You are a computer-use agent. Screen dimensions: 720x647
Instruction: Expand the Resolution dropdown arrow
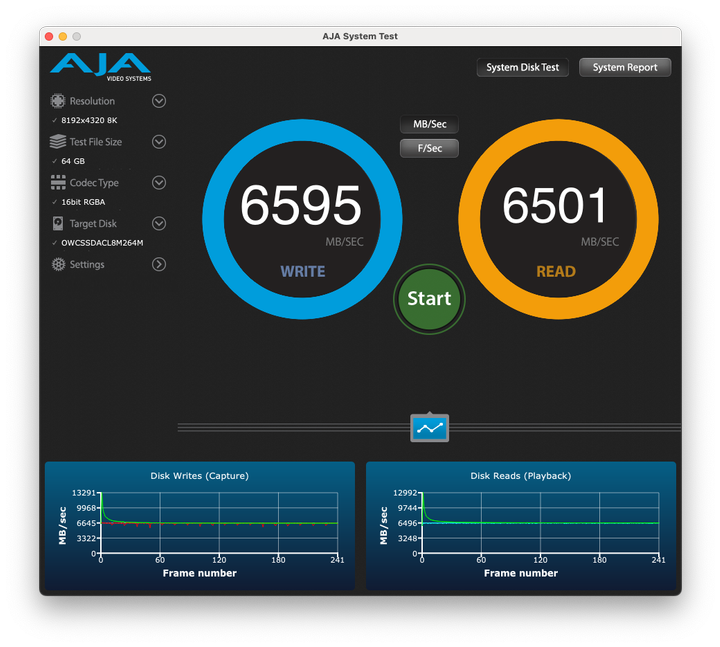click(159, 101)
